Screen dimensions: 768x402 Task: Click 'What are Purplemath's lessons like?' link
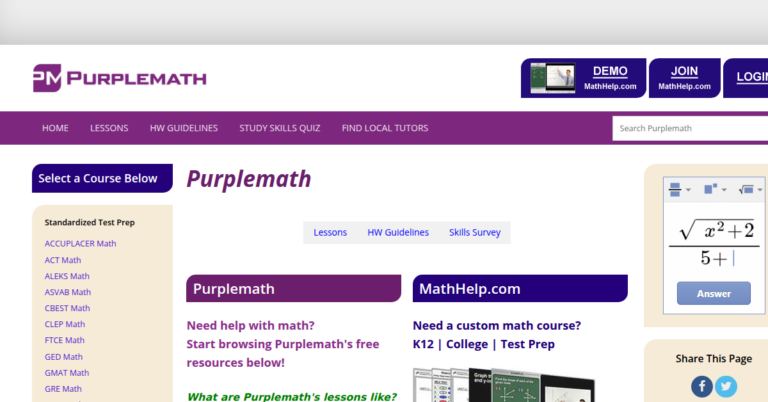(292, 397)
